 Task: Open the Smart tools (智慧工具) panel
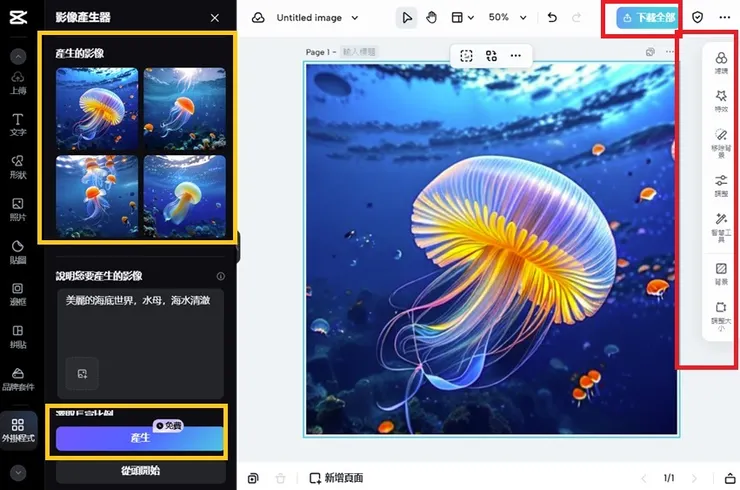click(x=721, y=228)
